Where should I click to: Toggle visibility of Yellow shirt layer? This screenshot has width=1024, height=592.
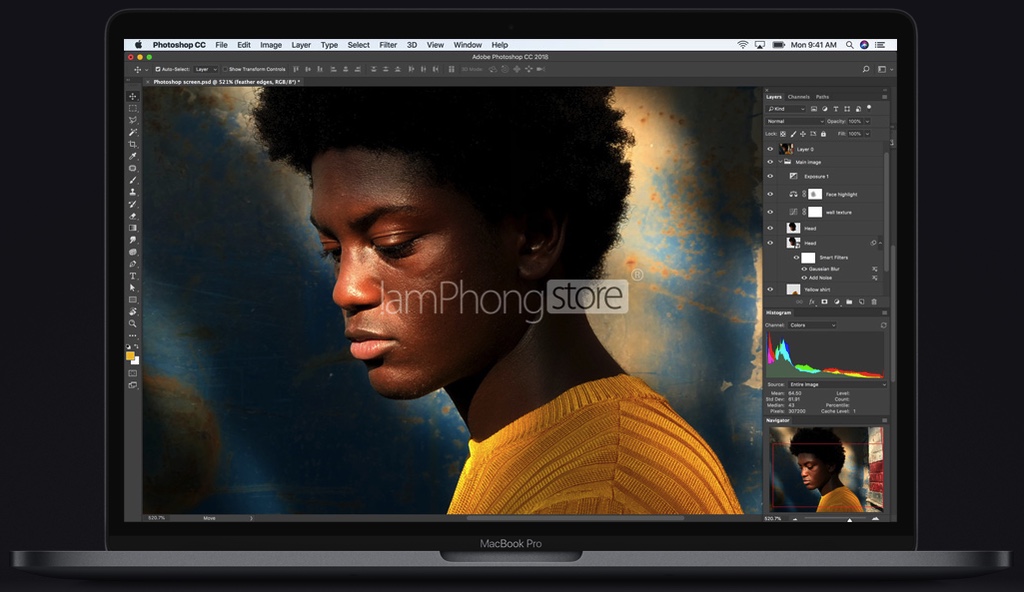tap(770, 289)
